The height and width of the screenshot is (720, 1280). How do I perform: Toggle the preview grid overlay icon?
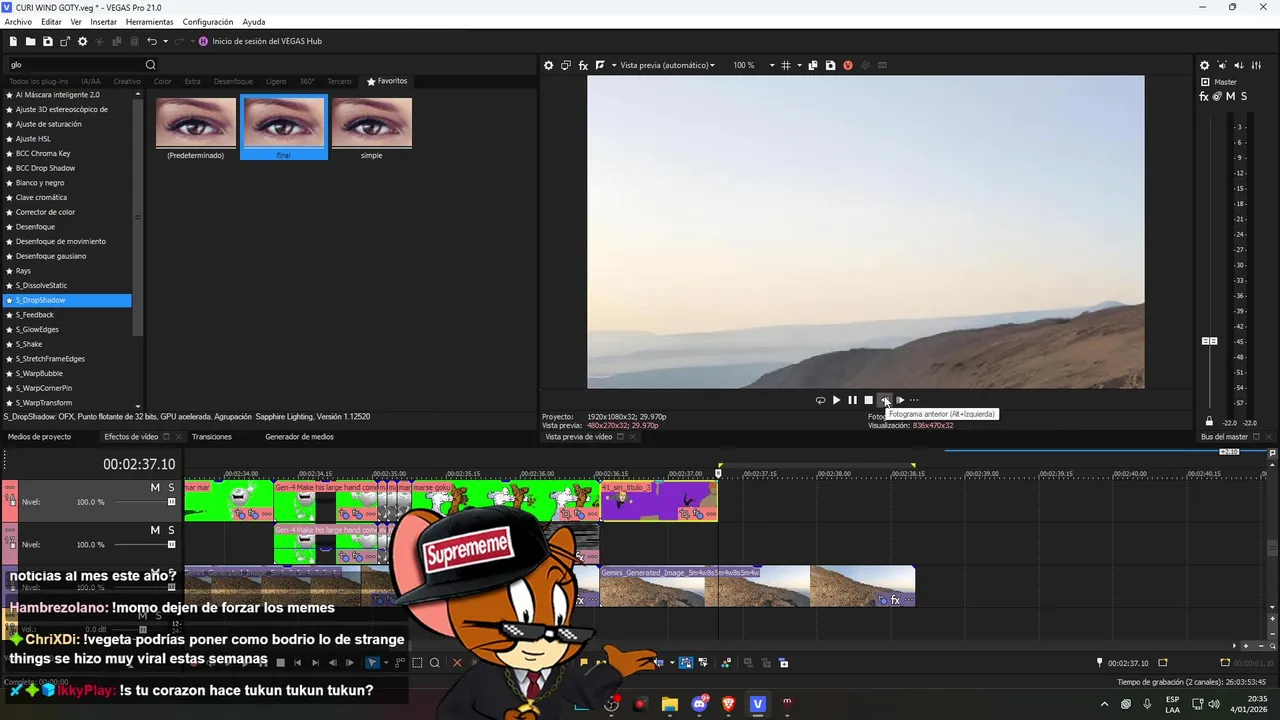click(786, 65)
